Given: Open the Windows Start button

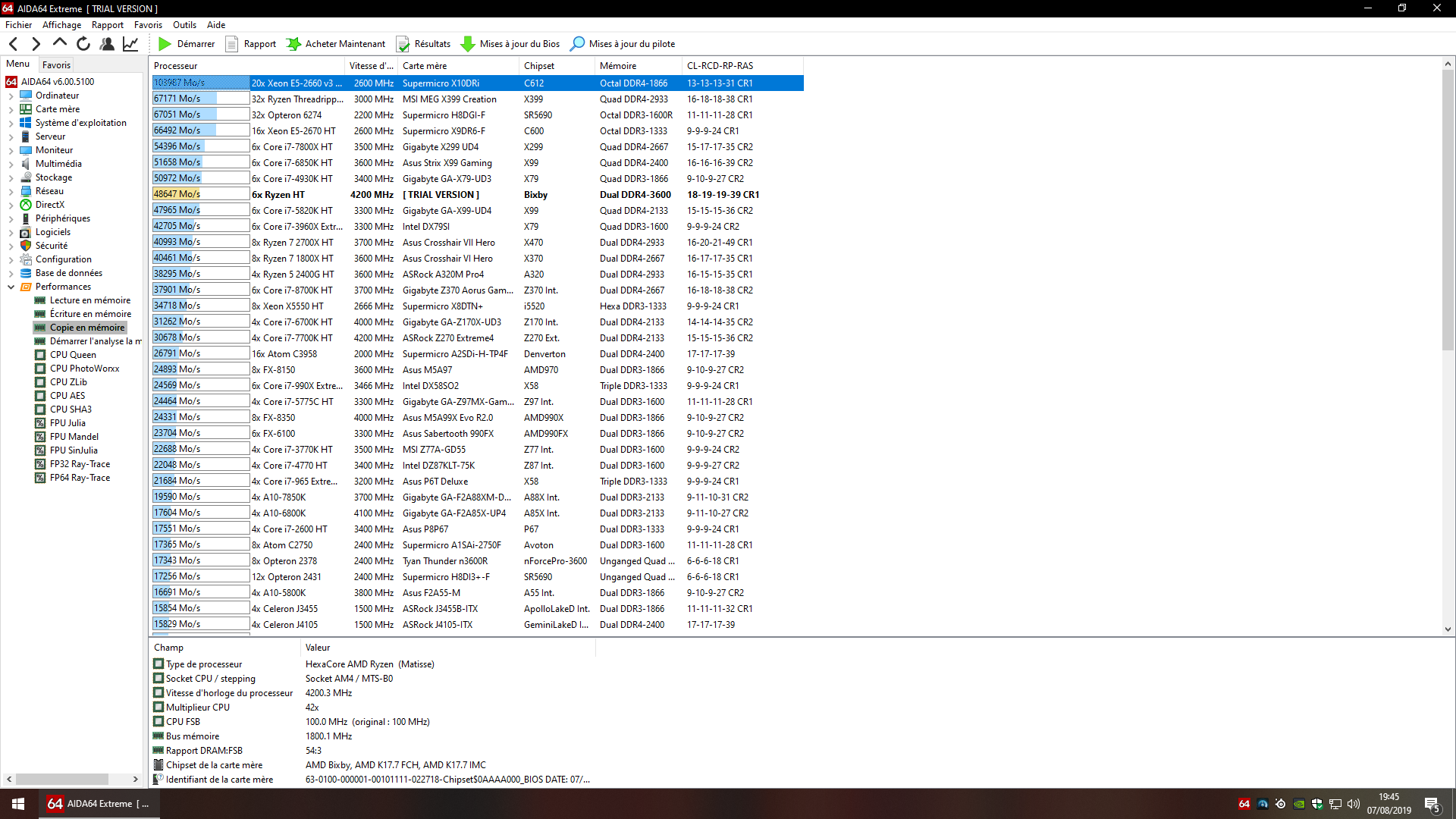Looking at the screenshot, I should [18, 804].
